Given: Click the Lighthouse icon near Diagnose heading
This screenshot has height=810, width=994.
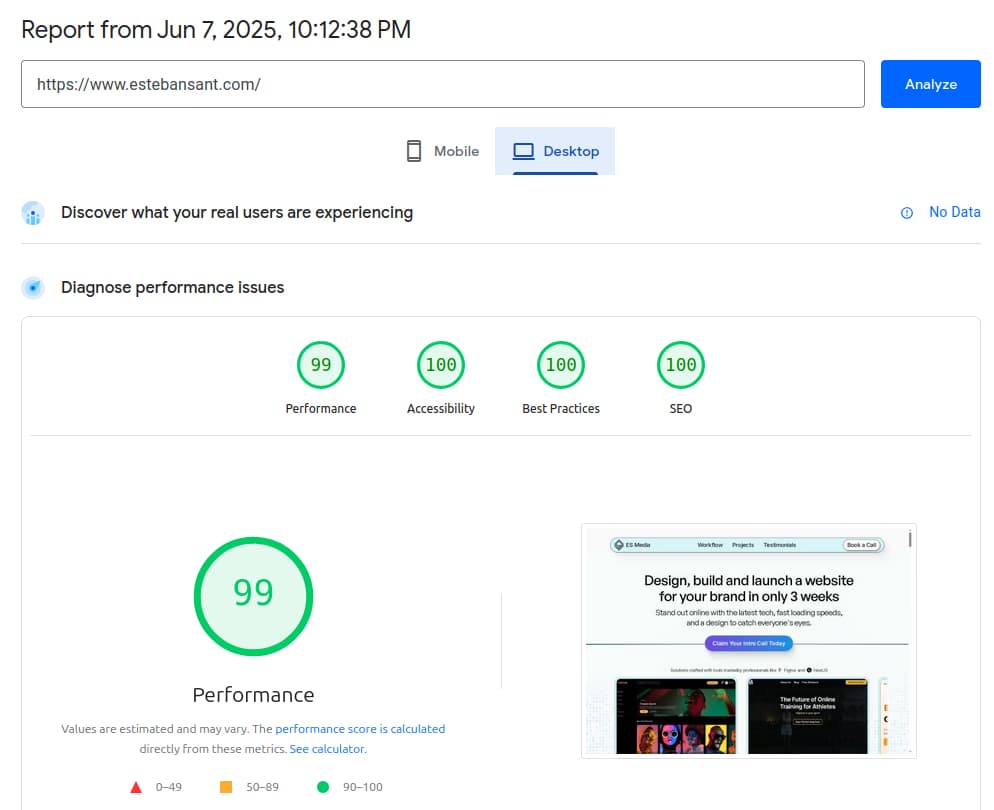Looking at the screenshot, I should [32, 287].
